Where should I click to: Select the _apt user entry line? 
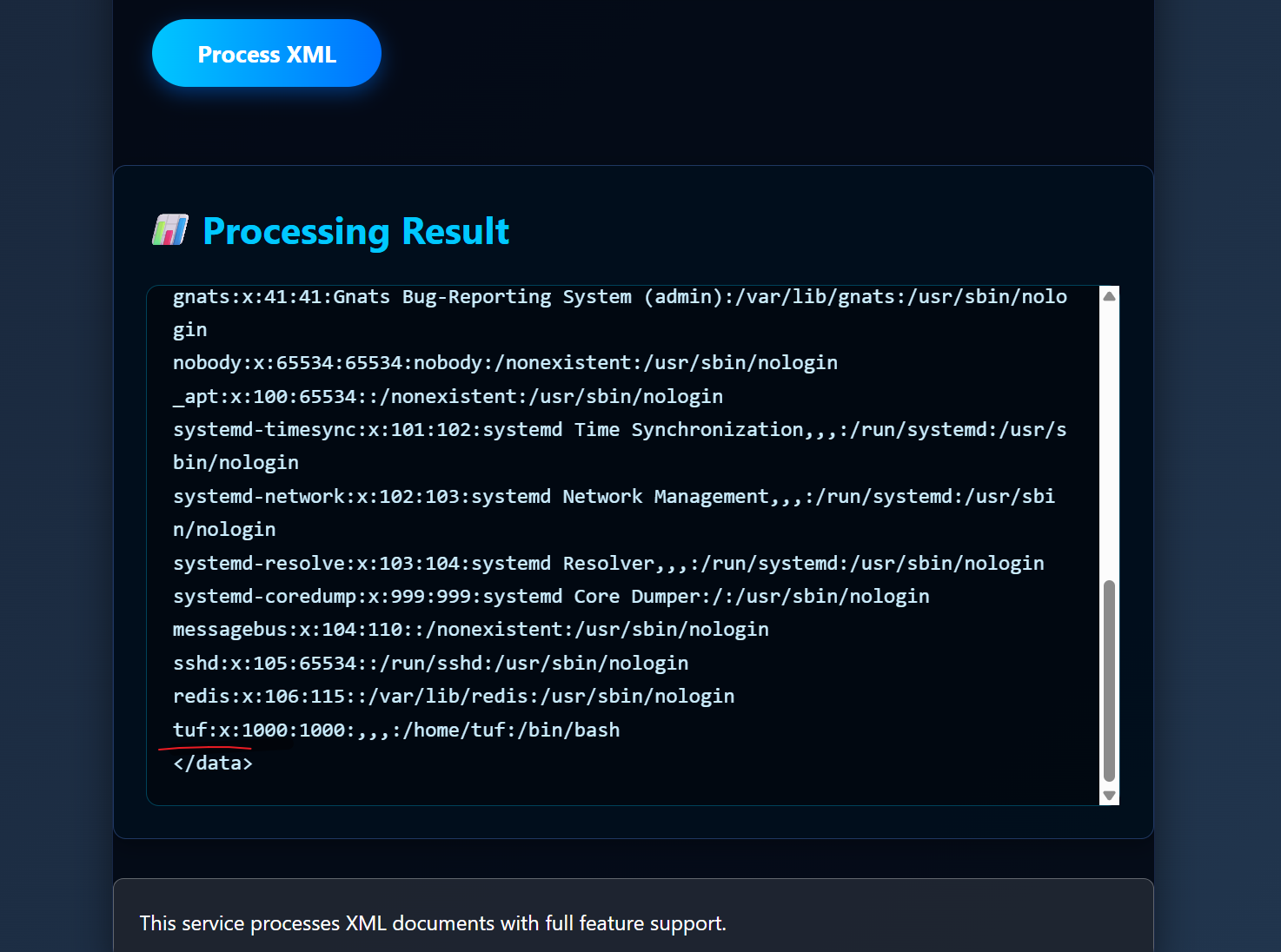[448, 397]
